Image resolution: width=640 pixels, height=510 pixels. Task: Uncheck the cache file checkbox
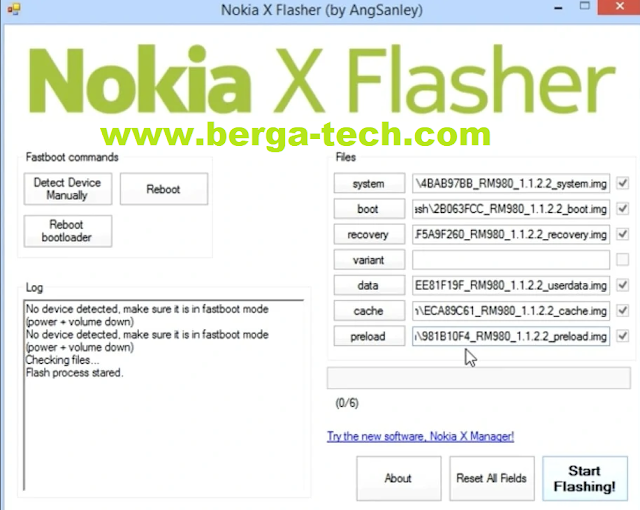click(622, 310)
